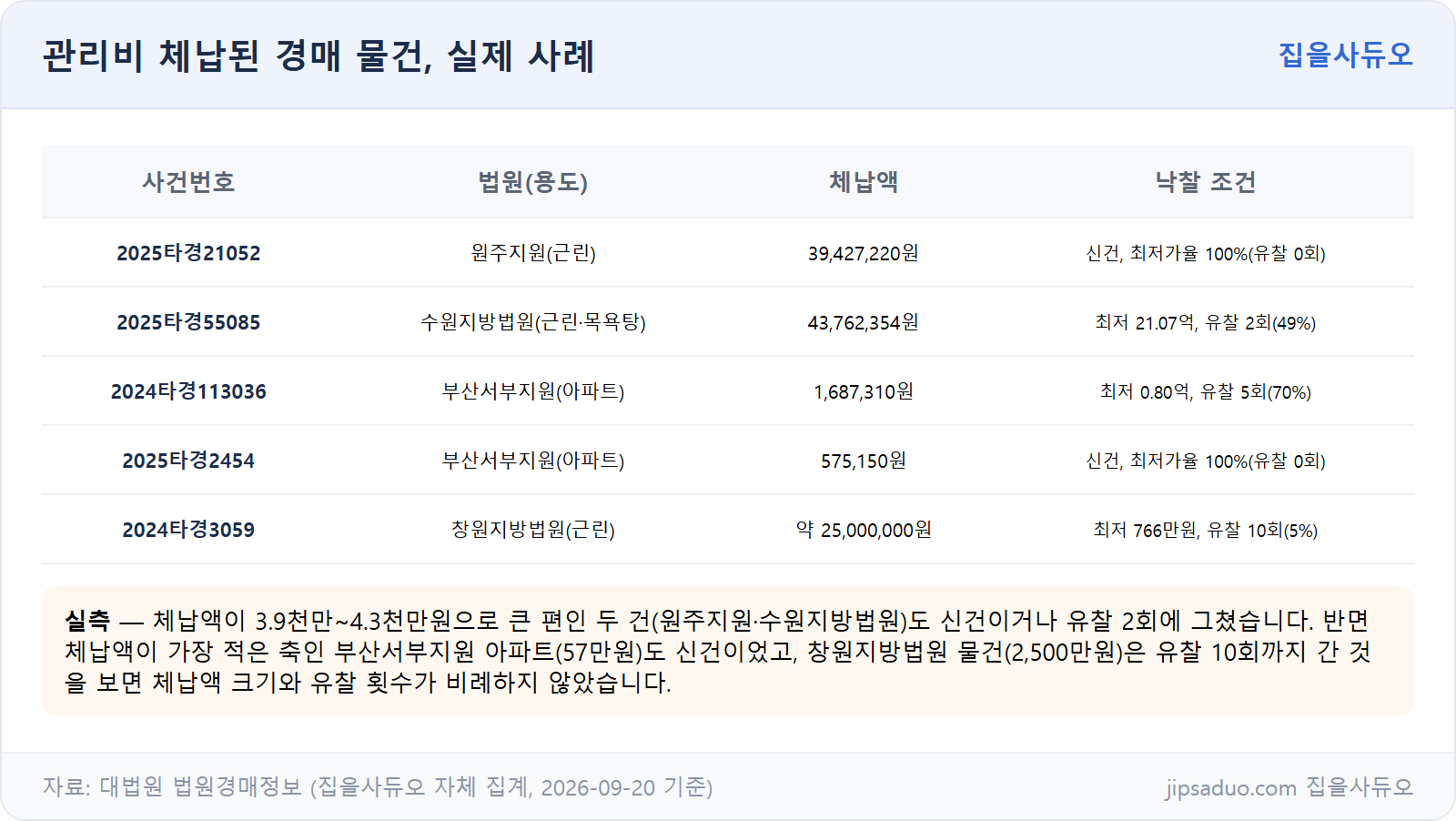Screen dimensions: 1456x821
Task: Click case number 2025타경55085
Action: point(188,322)
